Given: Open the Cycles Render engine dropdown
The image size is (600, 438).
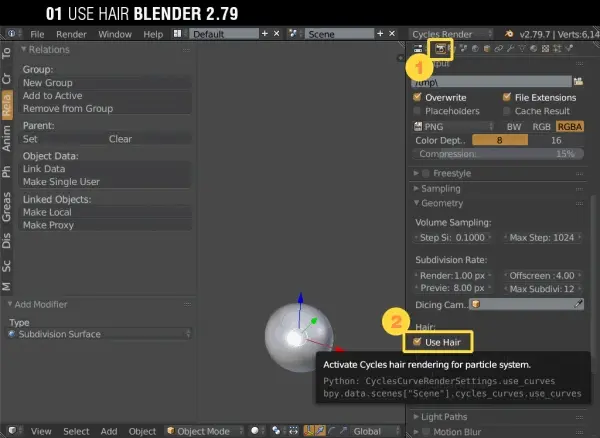Looking at the screenshot, I should 451,34.
